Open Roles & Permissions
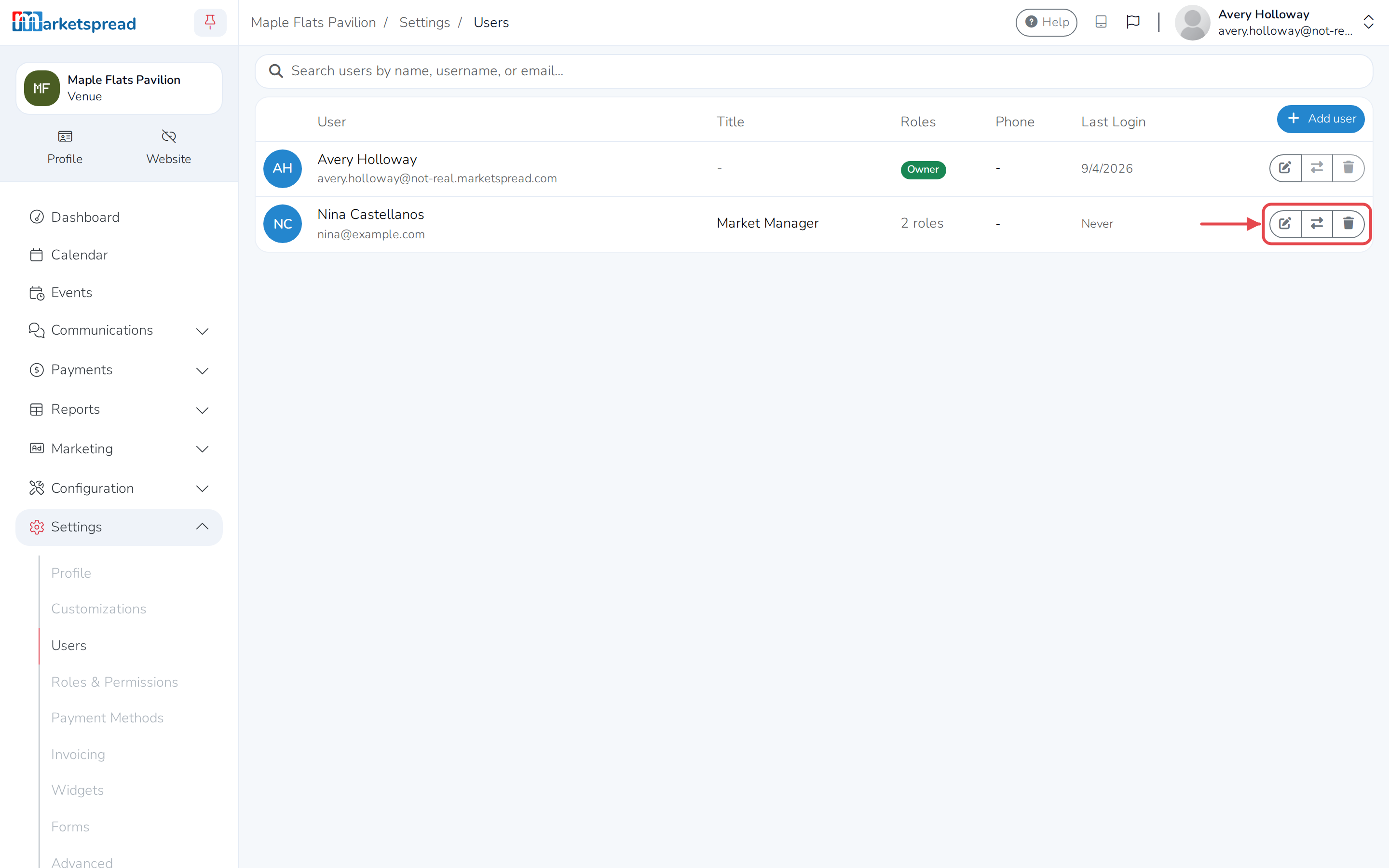Screen dimensions: 1389x868 pyautogui.click(x=115, y=682)
